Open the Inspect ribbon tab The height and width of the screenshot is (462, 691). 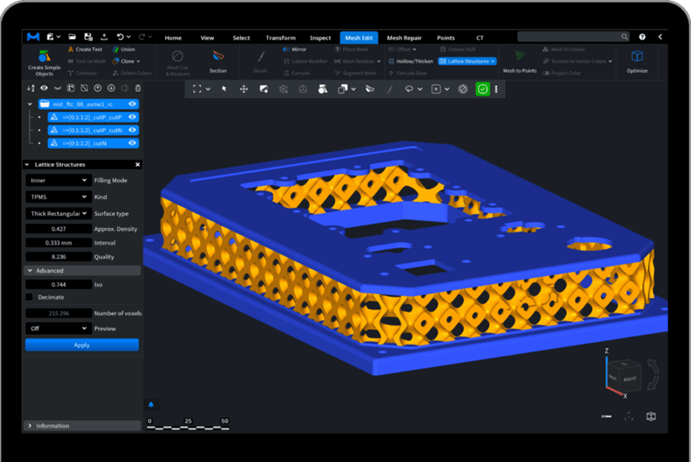[320, 37]
